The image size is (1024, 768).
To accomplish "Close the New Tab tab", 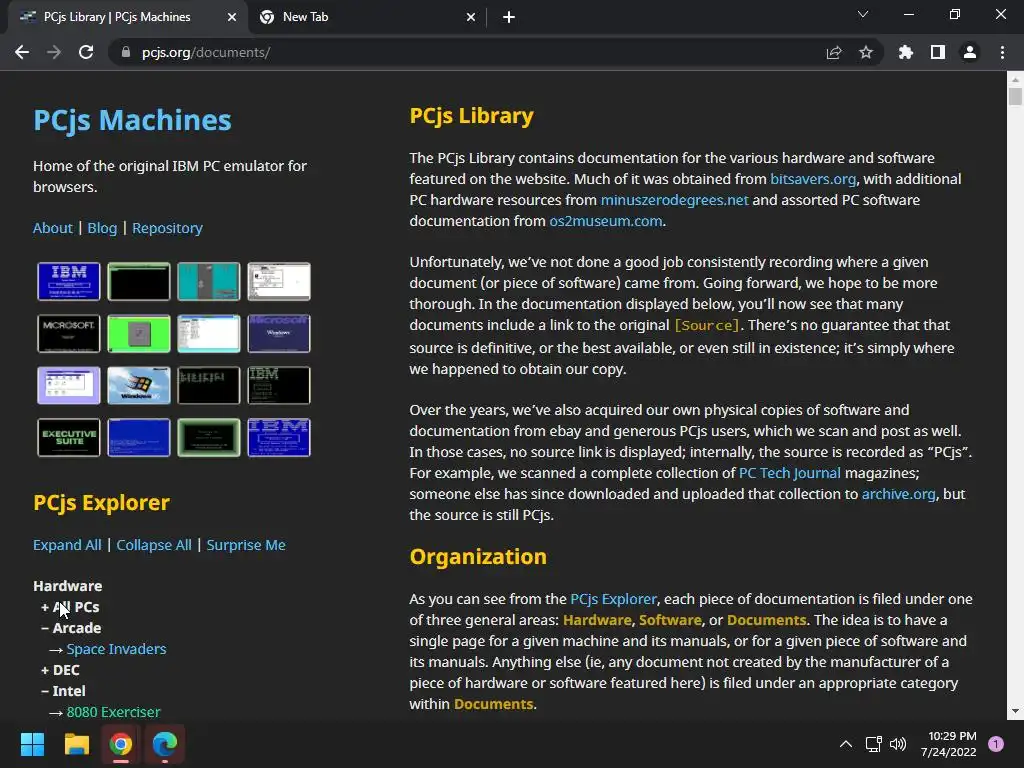I will [471, 18].
